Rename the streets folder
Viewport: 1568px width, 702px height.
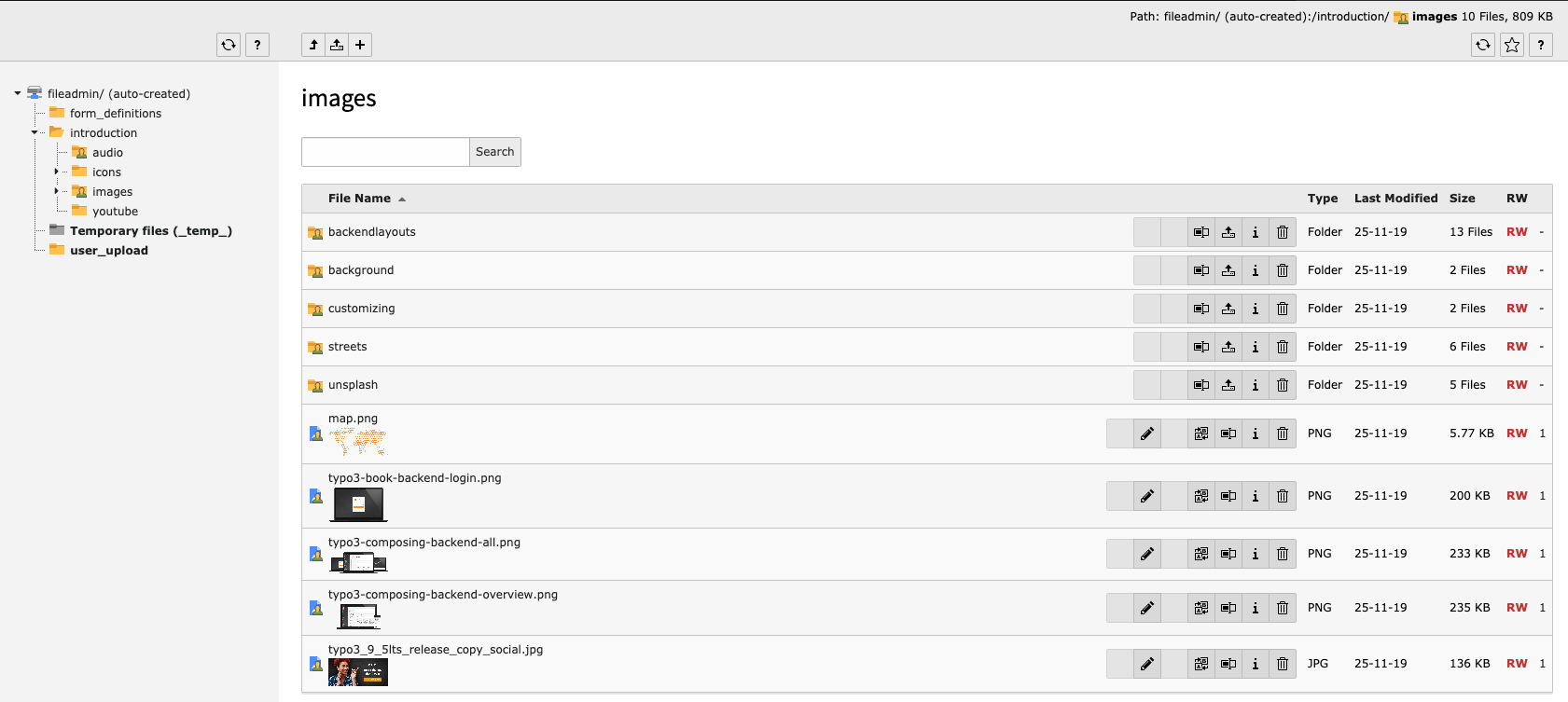pos(1201,347)
